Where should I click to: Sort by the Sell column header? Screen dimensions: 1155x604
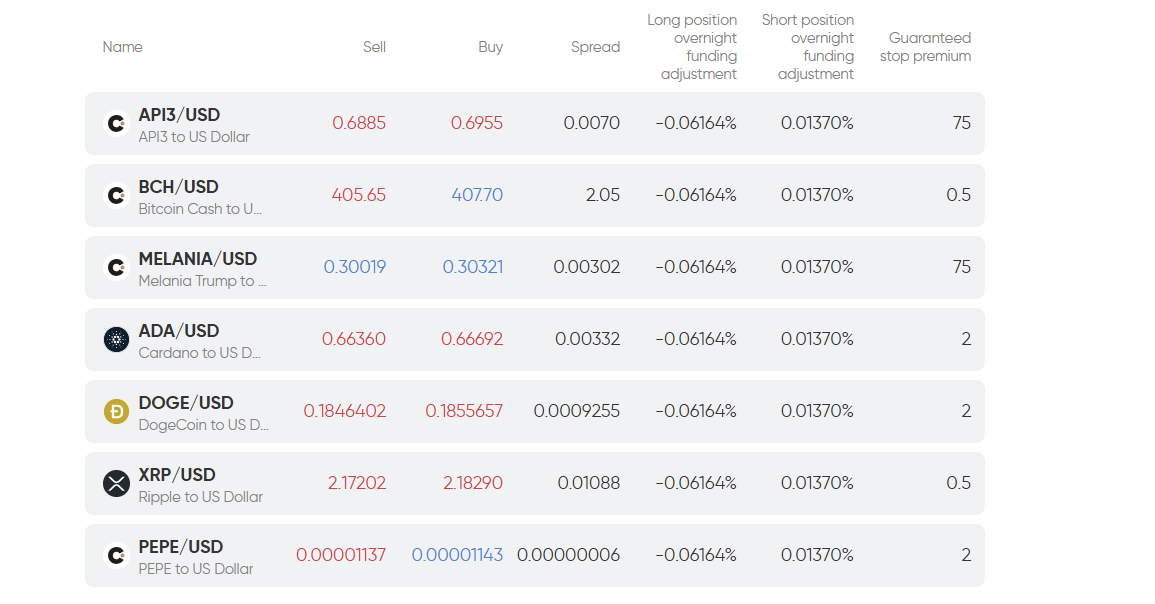pyautogui.click(x=374, y=47)
